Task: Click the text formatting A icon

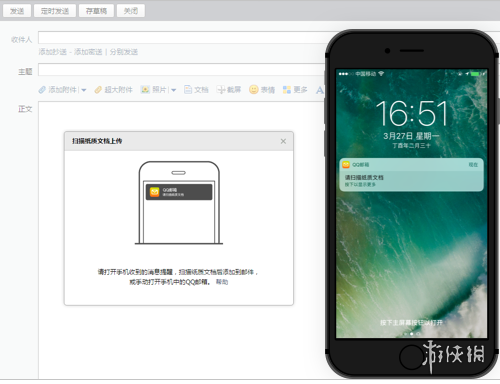Action: 319,90
